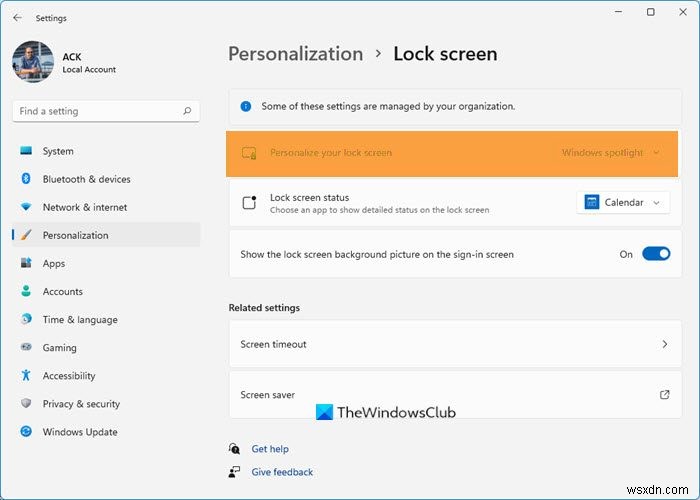700x500 pixels.
Task: Click the Personalization paintbrush icon
Action: pos(26,235)
